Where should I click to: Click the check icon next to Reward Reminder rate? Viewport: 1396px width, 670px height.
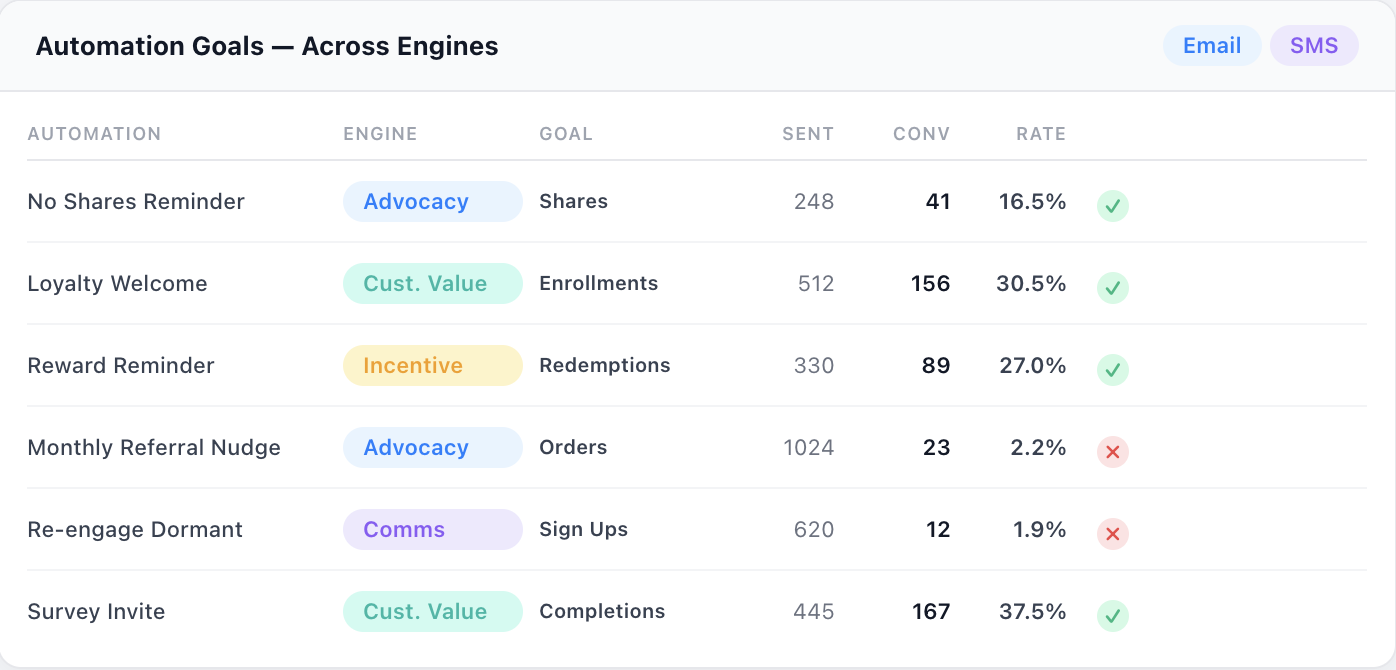tap(1112, 370)
